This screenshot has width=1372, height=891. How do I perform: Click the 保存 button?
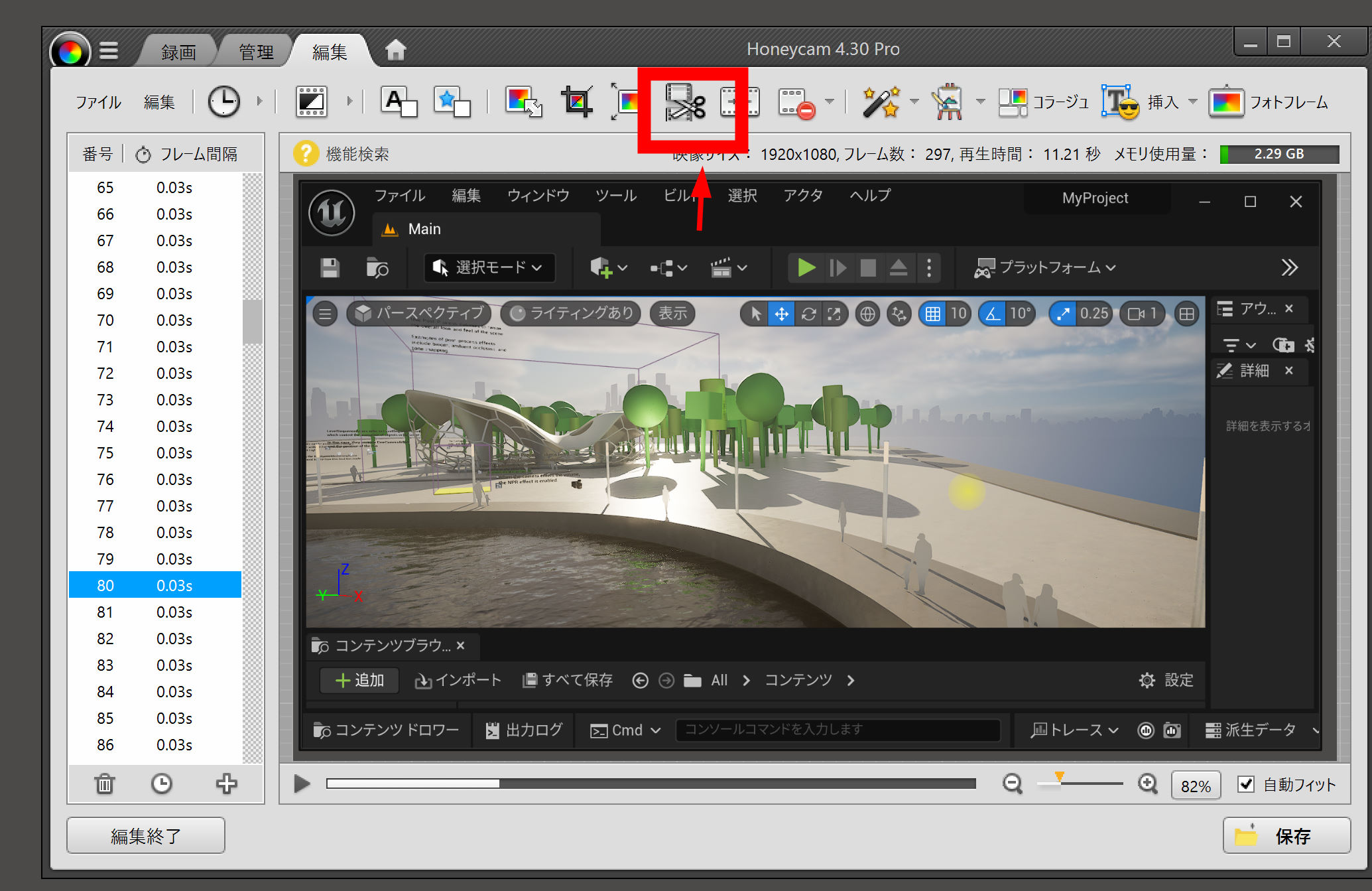click(1286, 835)
